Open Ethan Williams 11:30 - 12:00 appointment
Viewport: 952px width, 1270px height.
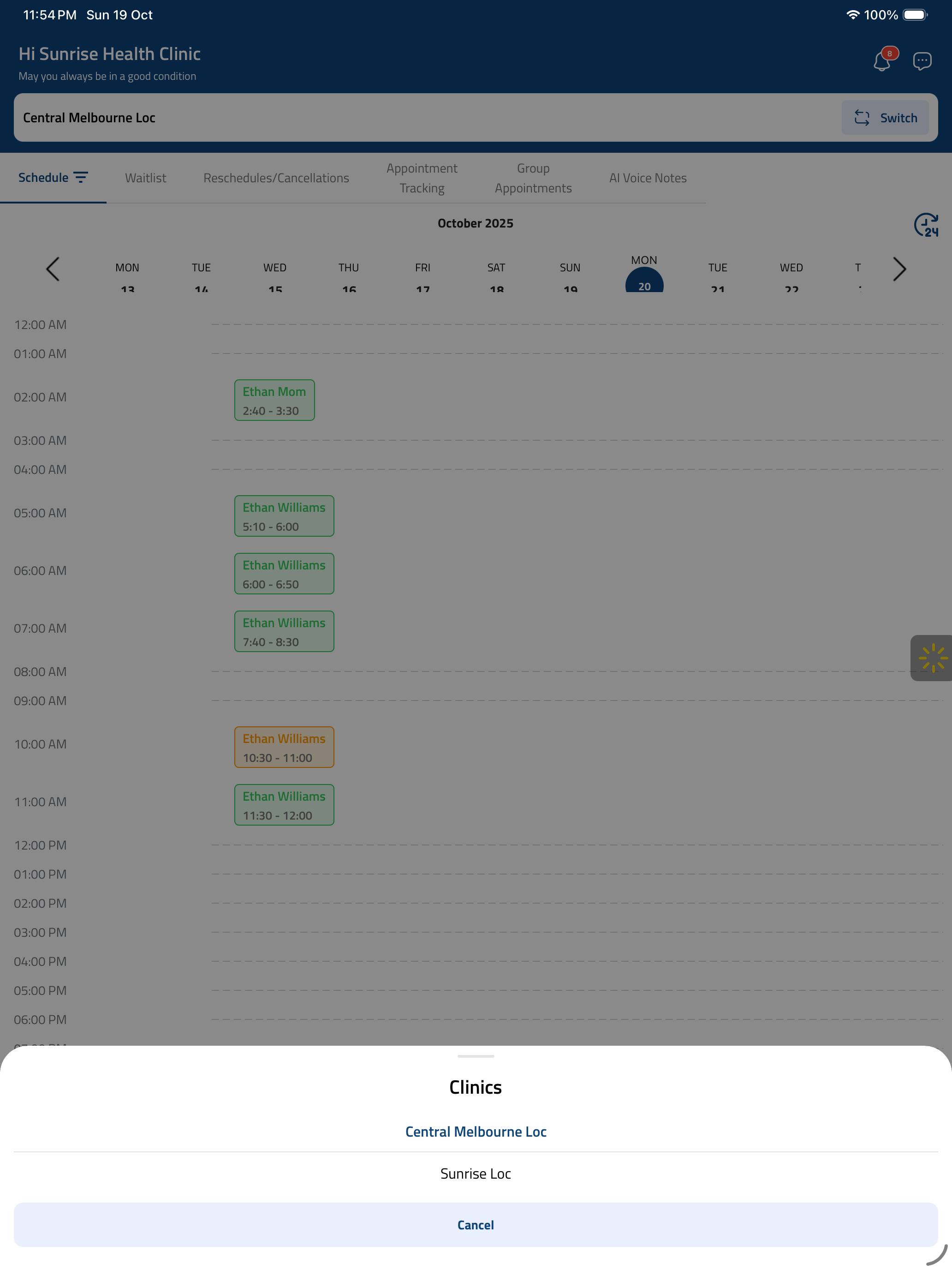click(284, 805)
